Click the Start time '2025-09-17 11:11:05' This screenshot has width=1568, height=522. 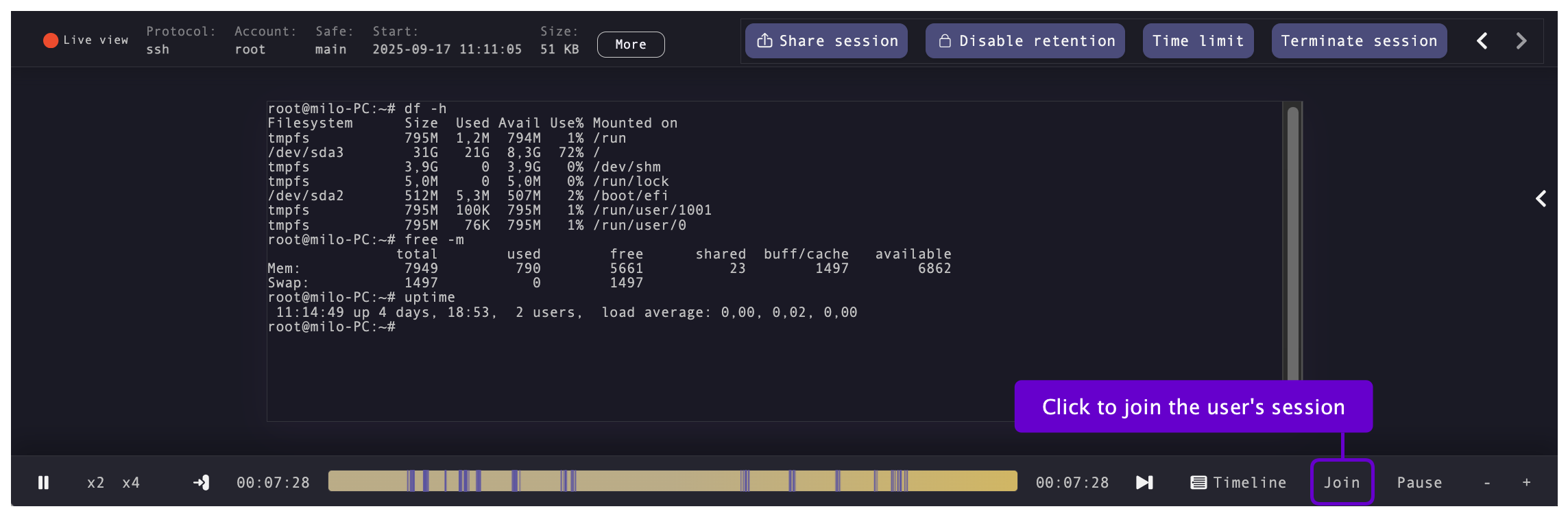coord(447,49)
